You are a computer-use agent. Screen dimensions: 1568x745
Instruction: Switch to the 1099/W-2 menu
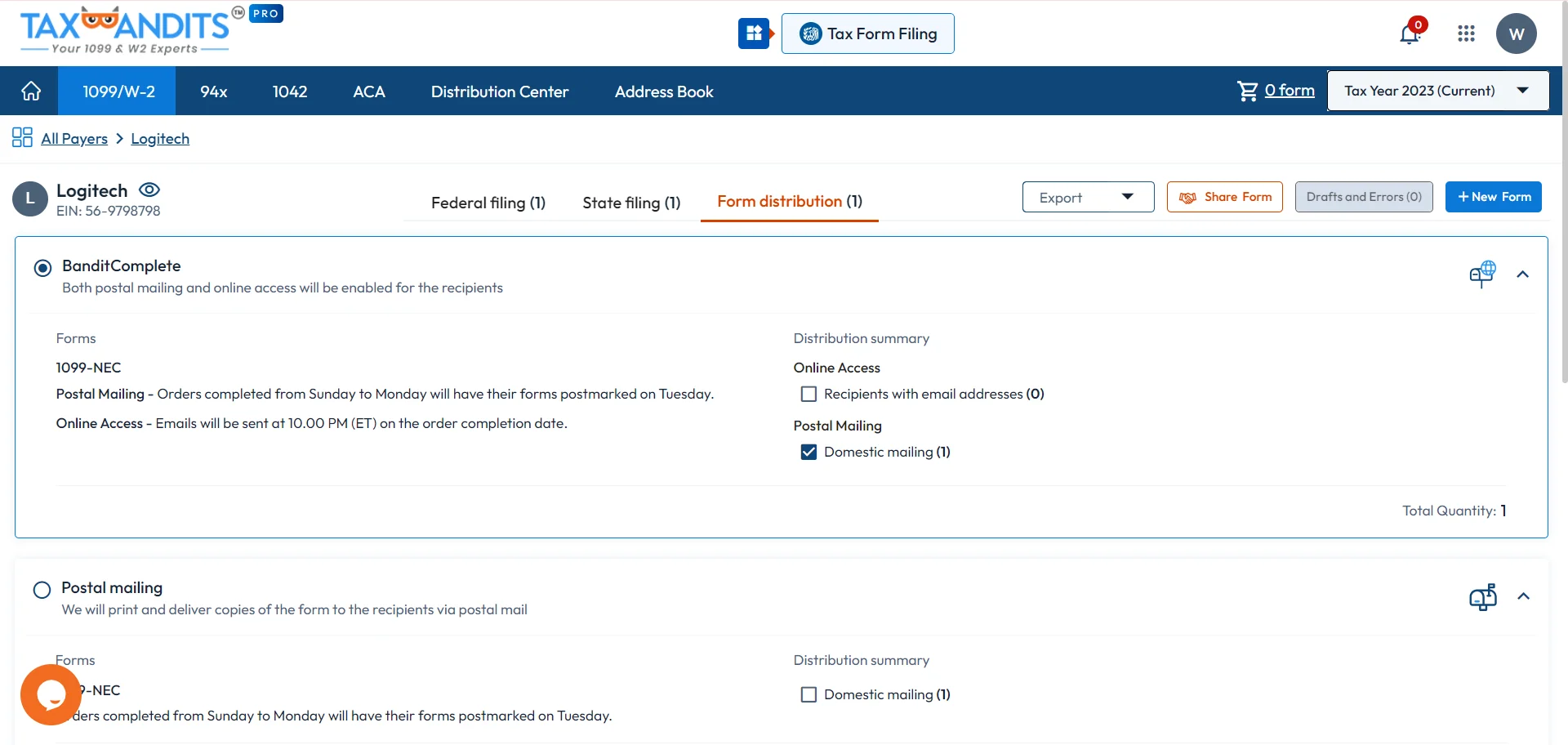click(x=118, y=91)
